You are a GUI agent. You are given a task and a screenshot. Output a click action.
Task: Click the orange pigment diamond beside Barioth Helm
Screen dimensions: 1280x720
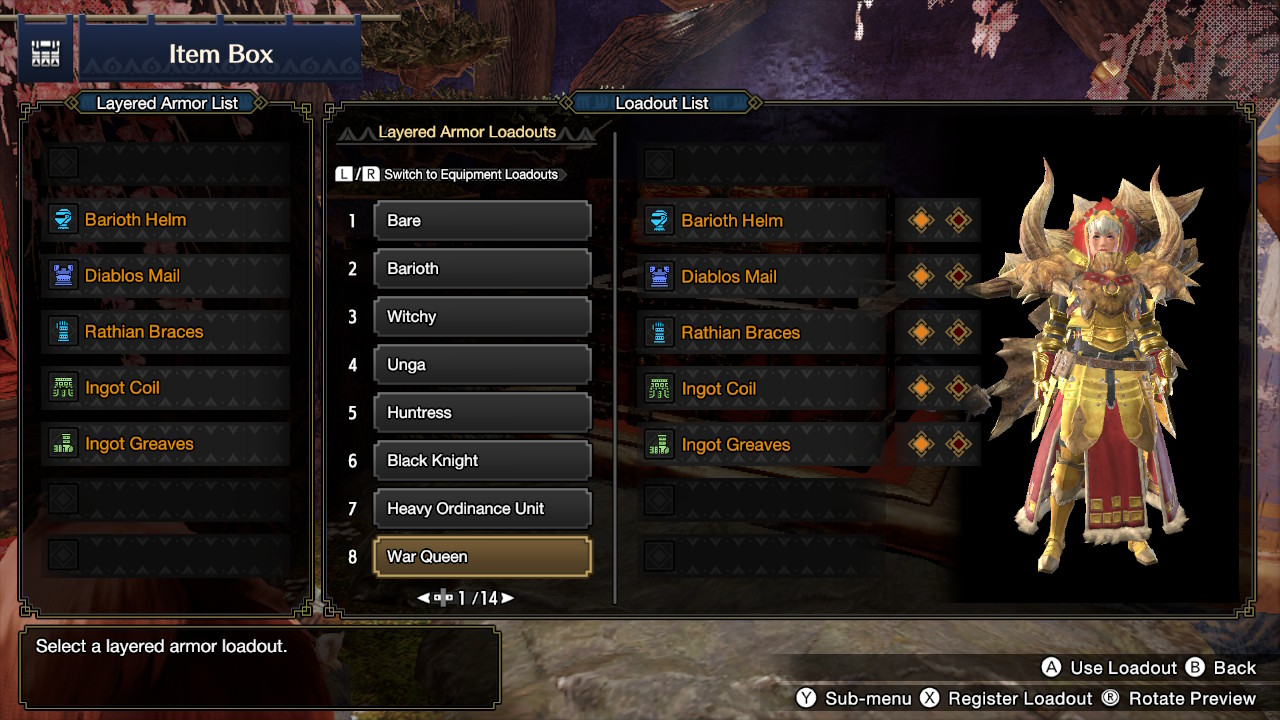coord(922,221)
